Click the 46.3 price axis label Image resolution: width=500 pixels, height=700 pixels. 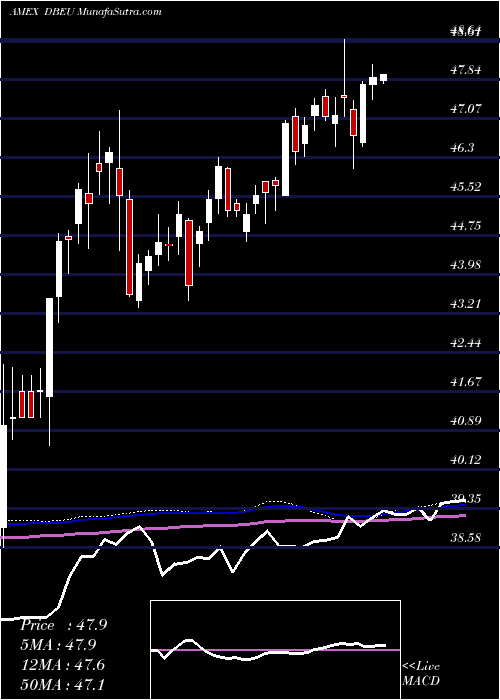[462, 148]
